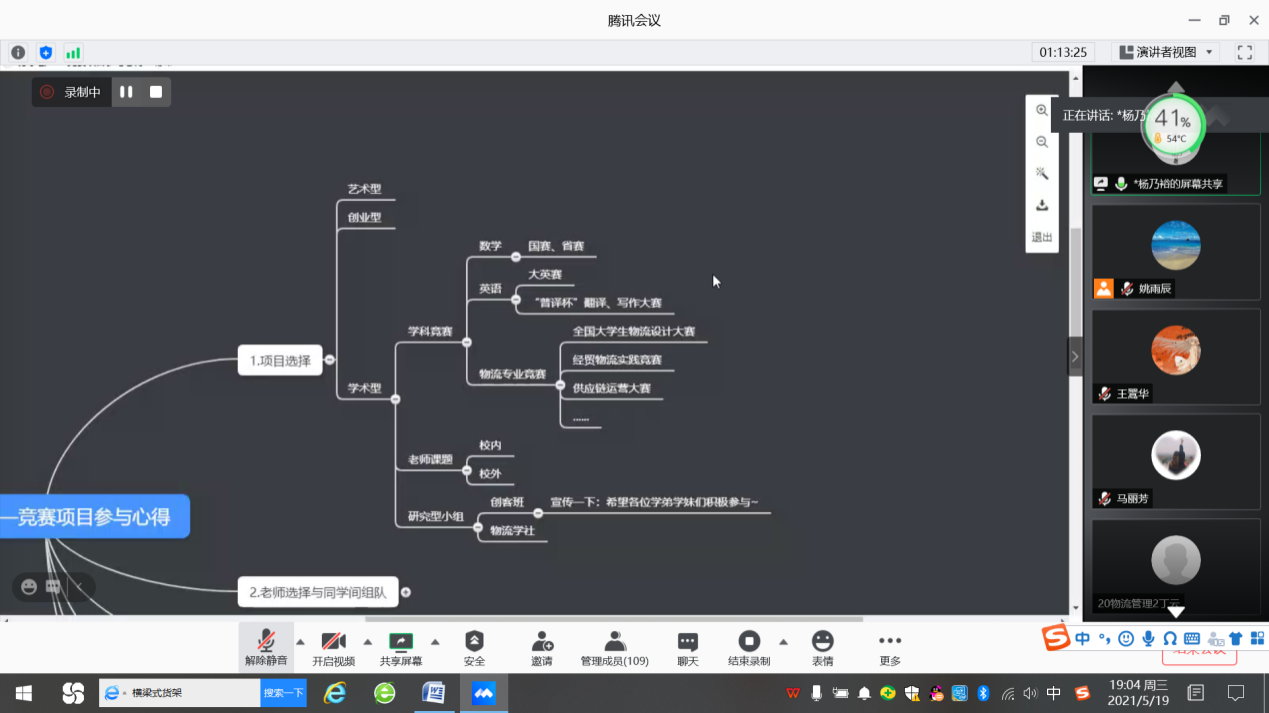Click 退出 in the side toolbar
This screenshot has height=713, width=1269.
click(1042, 237)
